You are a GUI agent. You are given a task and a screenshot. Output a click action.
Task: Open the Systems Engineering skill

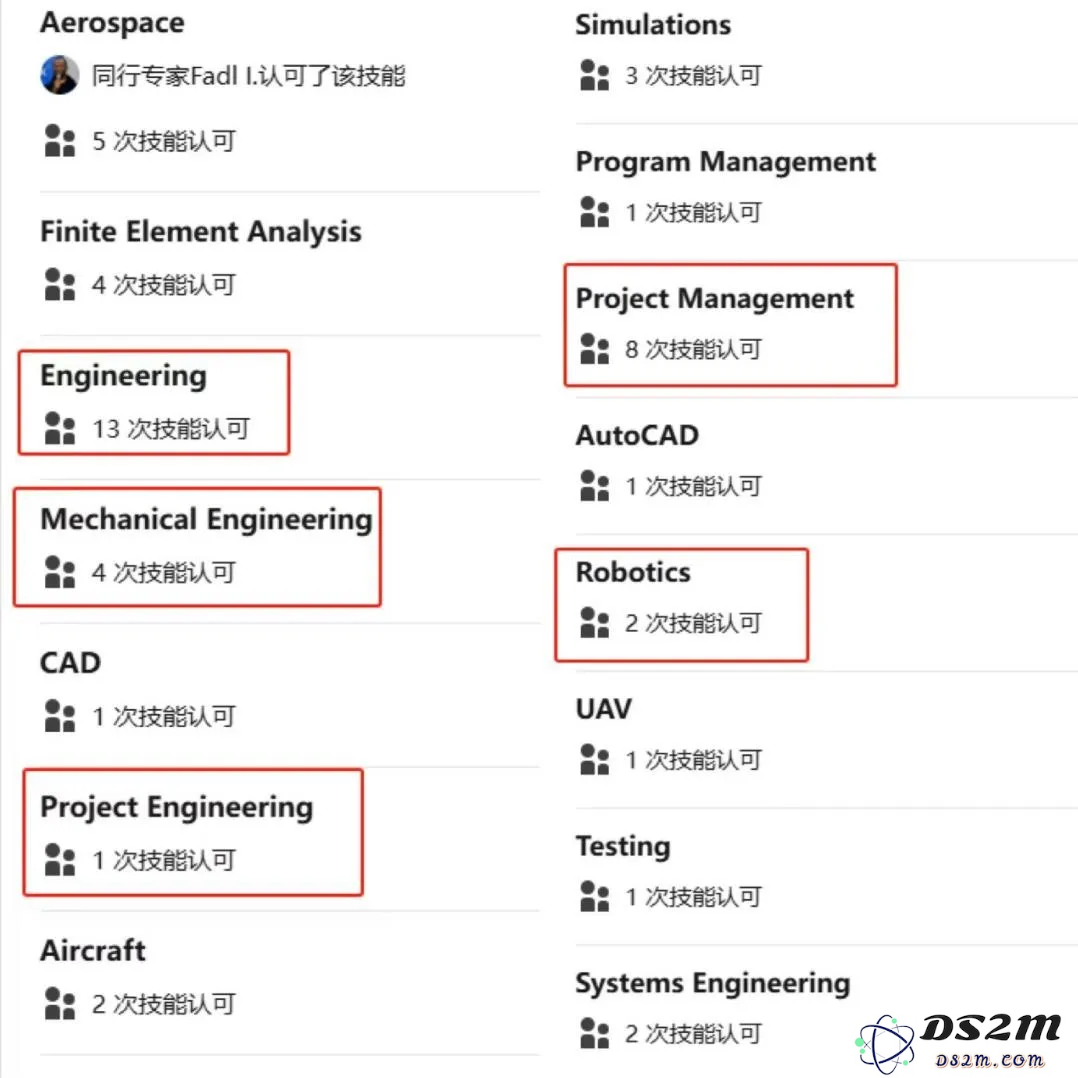click(x=713, y=983)
